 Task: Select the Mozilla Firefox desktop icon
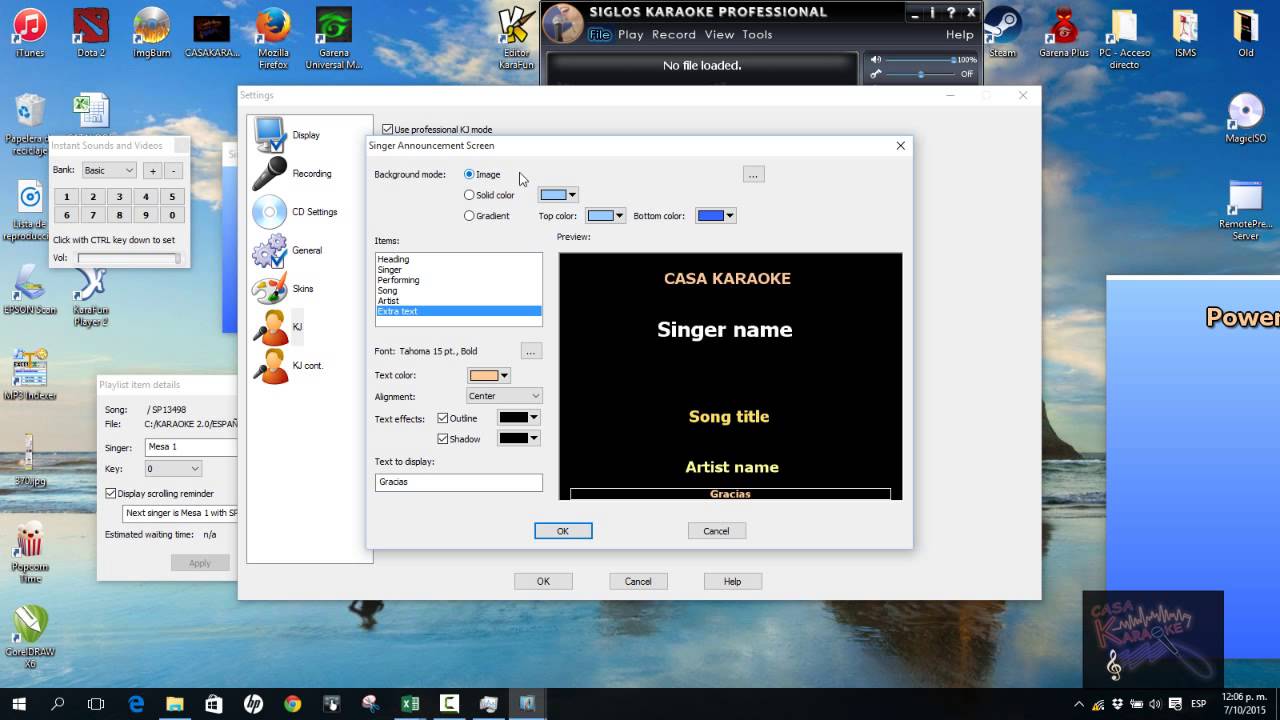273,38
